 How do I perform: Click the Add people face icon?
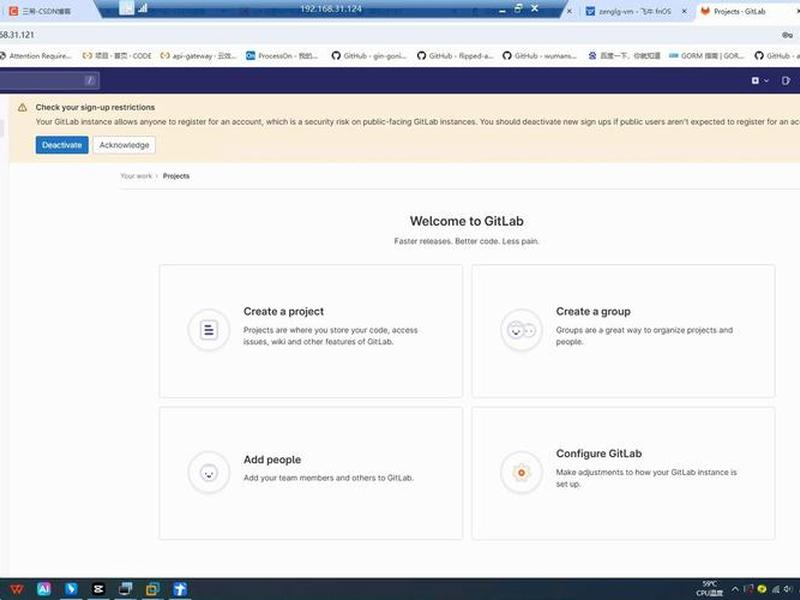tap(209, 472)
